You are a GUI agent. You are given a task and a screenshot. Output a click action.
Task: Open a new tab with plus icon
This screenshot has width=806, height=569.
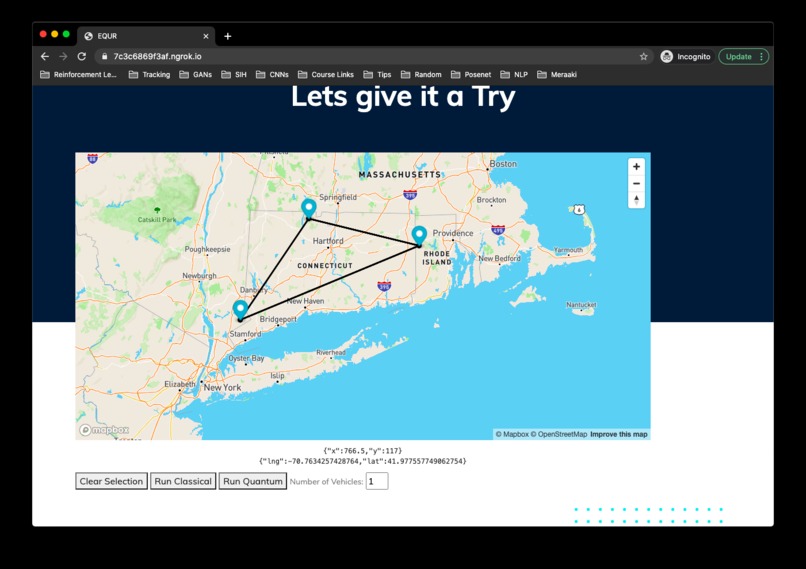[228, 36]
